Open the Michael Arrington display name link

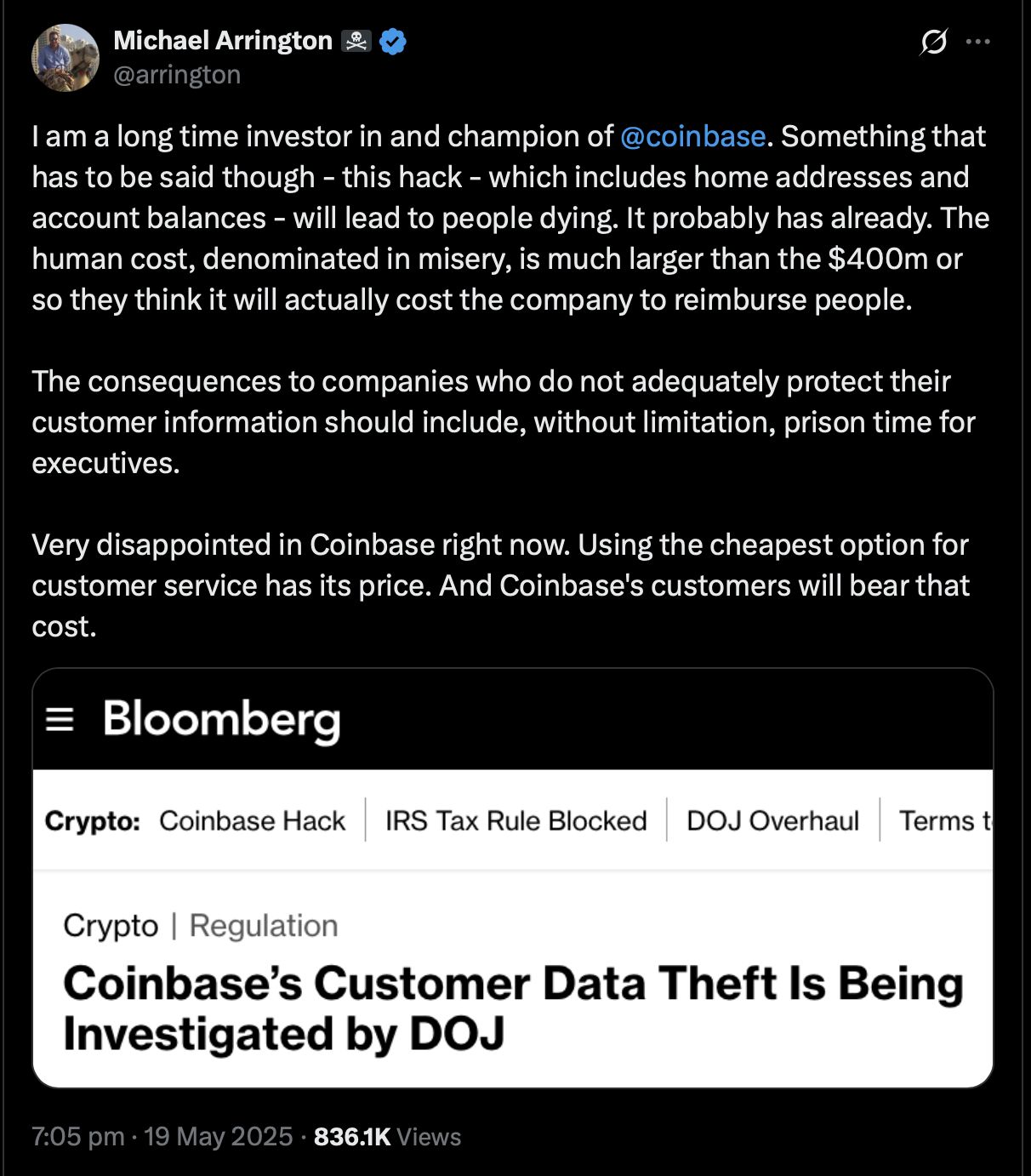[223, 40]
